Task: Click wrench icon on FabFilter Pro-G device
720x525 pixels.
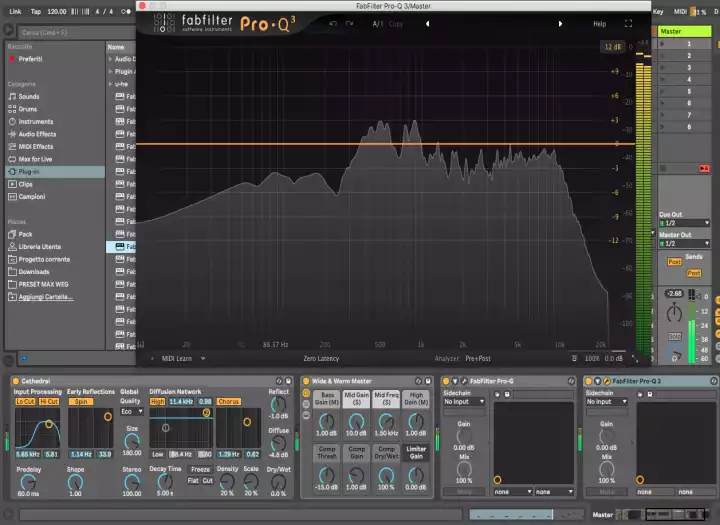Action: click(464, 381)
